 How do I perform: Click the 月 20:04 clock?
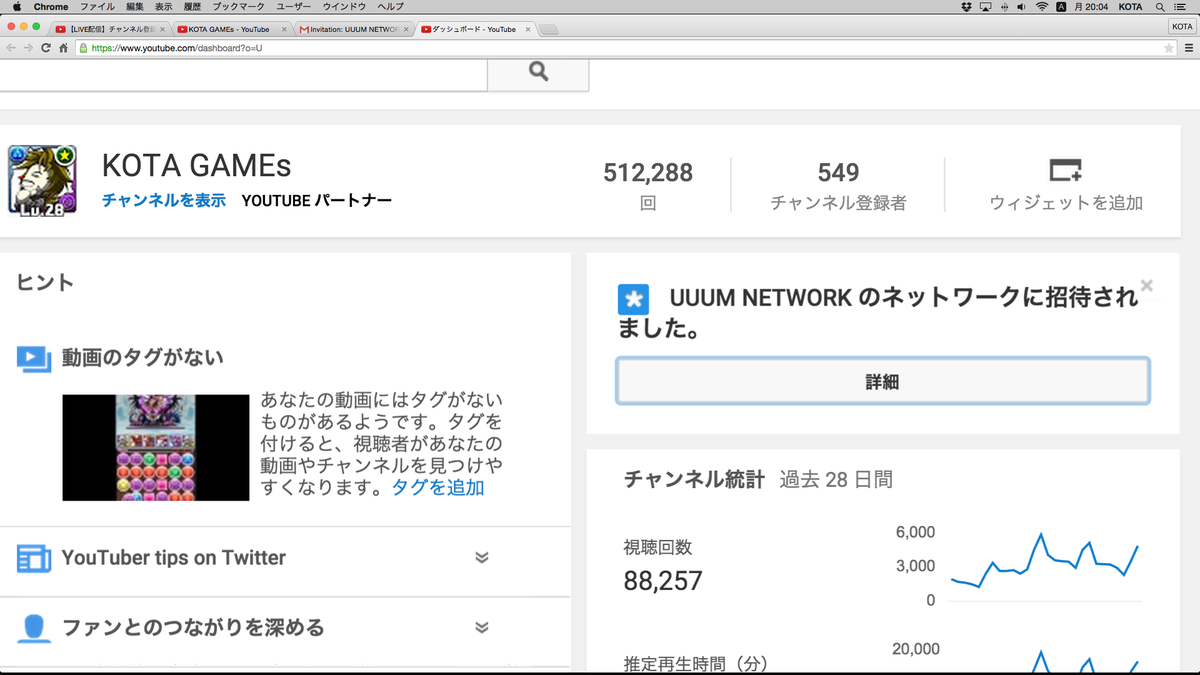click(1092, 7)
